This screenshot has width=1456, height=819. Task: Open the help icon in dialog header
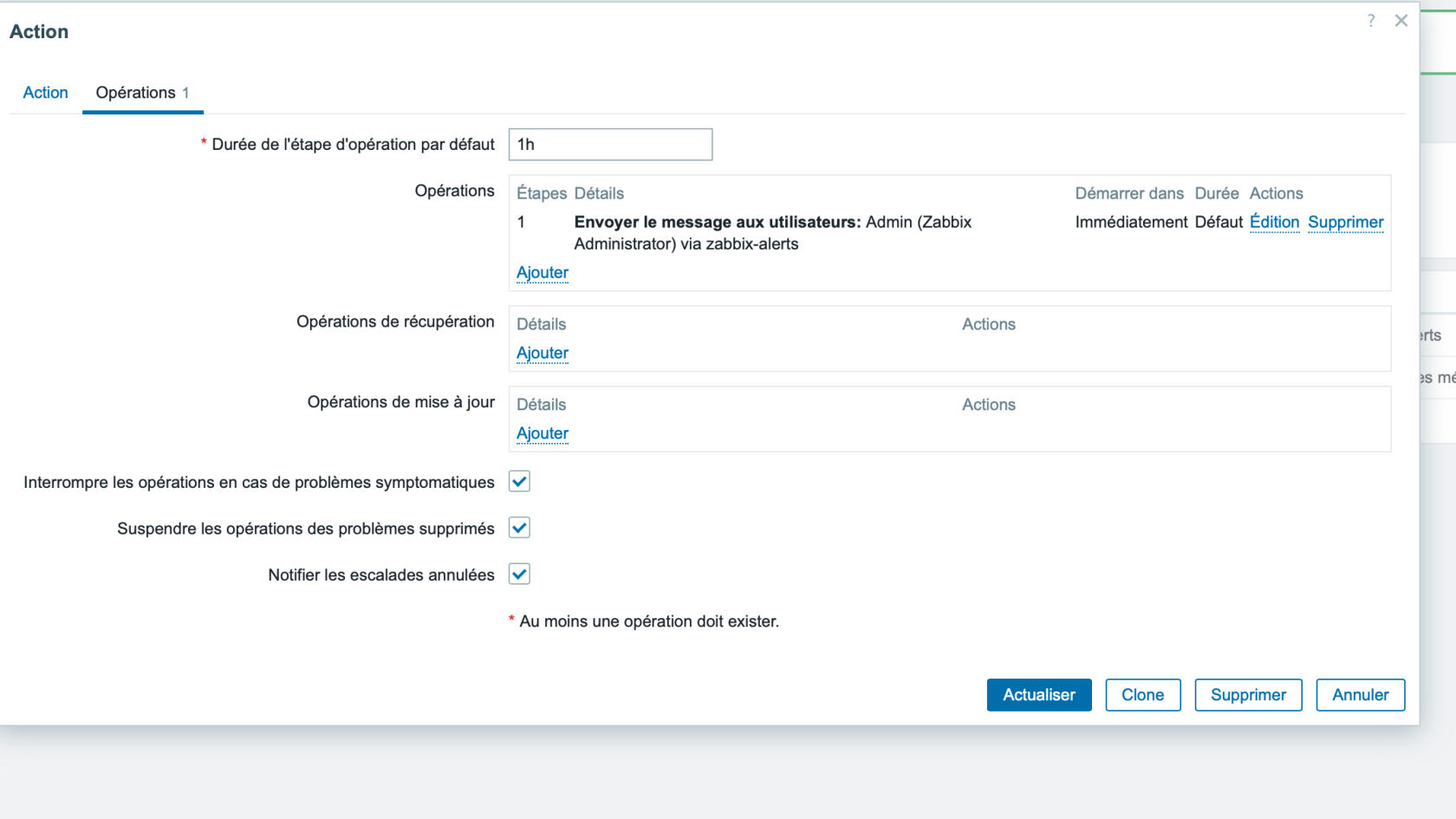click(1371, 21)
